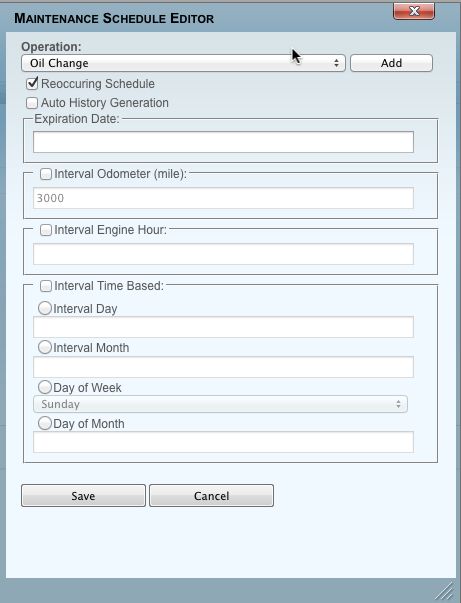461x603 pixels.
Task: Pick the Day of Month radio button
Action: pos(45,423)
